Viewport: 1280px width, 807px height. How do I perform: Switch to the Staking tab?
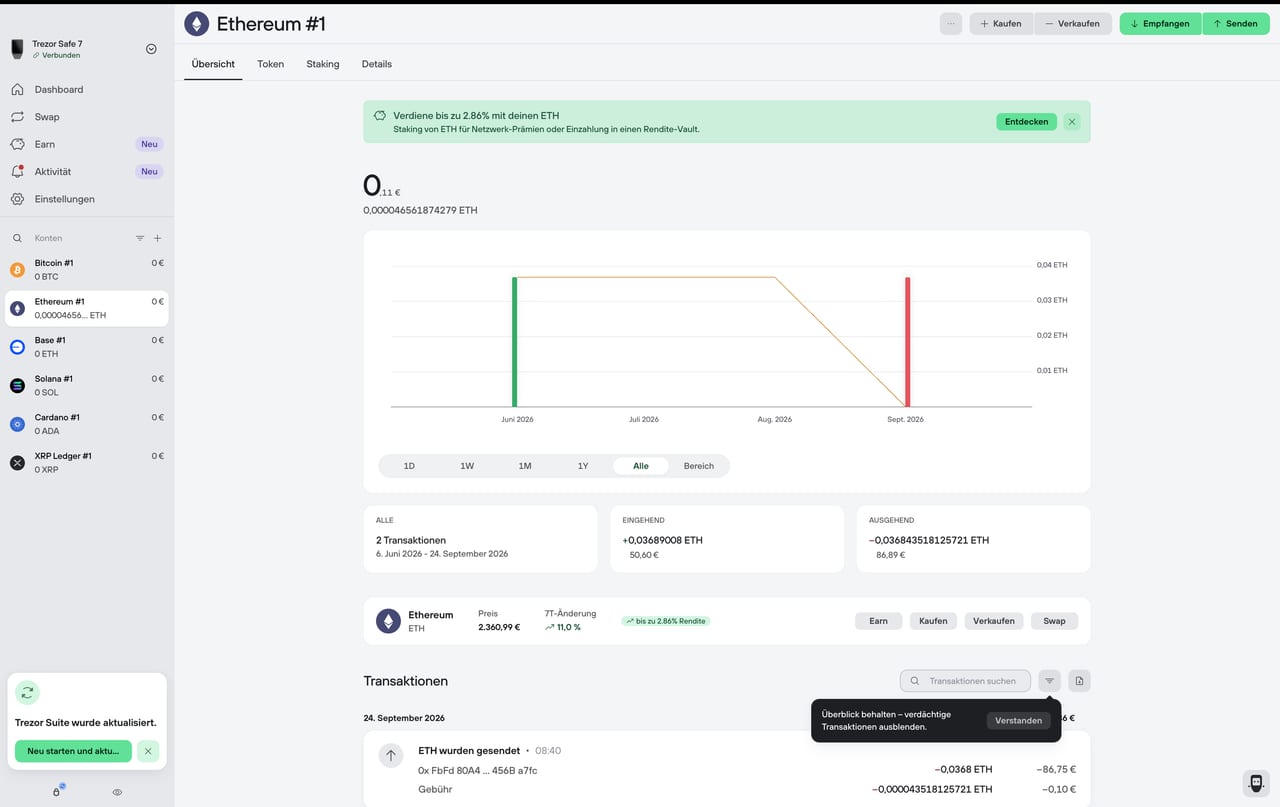(x=323, y=64)
